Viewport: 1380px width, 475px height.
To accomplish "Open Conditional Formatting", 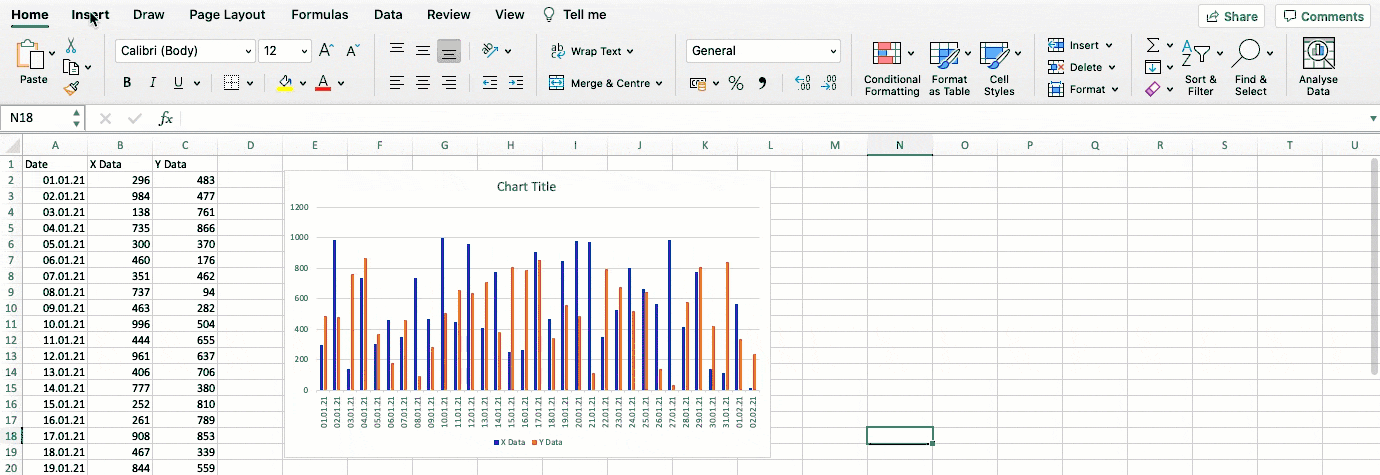I will [892, 69].
